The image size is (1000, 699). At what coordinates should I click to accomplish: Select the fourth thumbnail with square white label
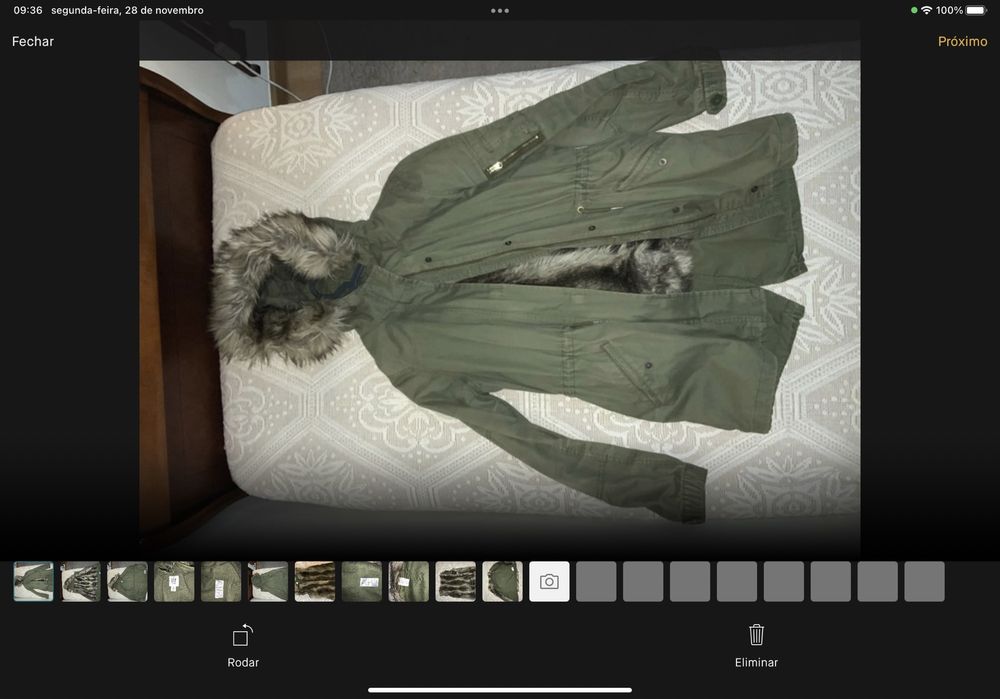[x=174, y=581]
